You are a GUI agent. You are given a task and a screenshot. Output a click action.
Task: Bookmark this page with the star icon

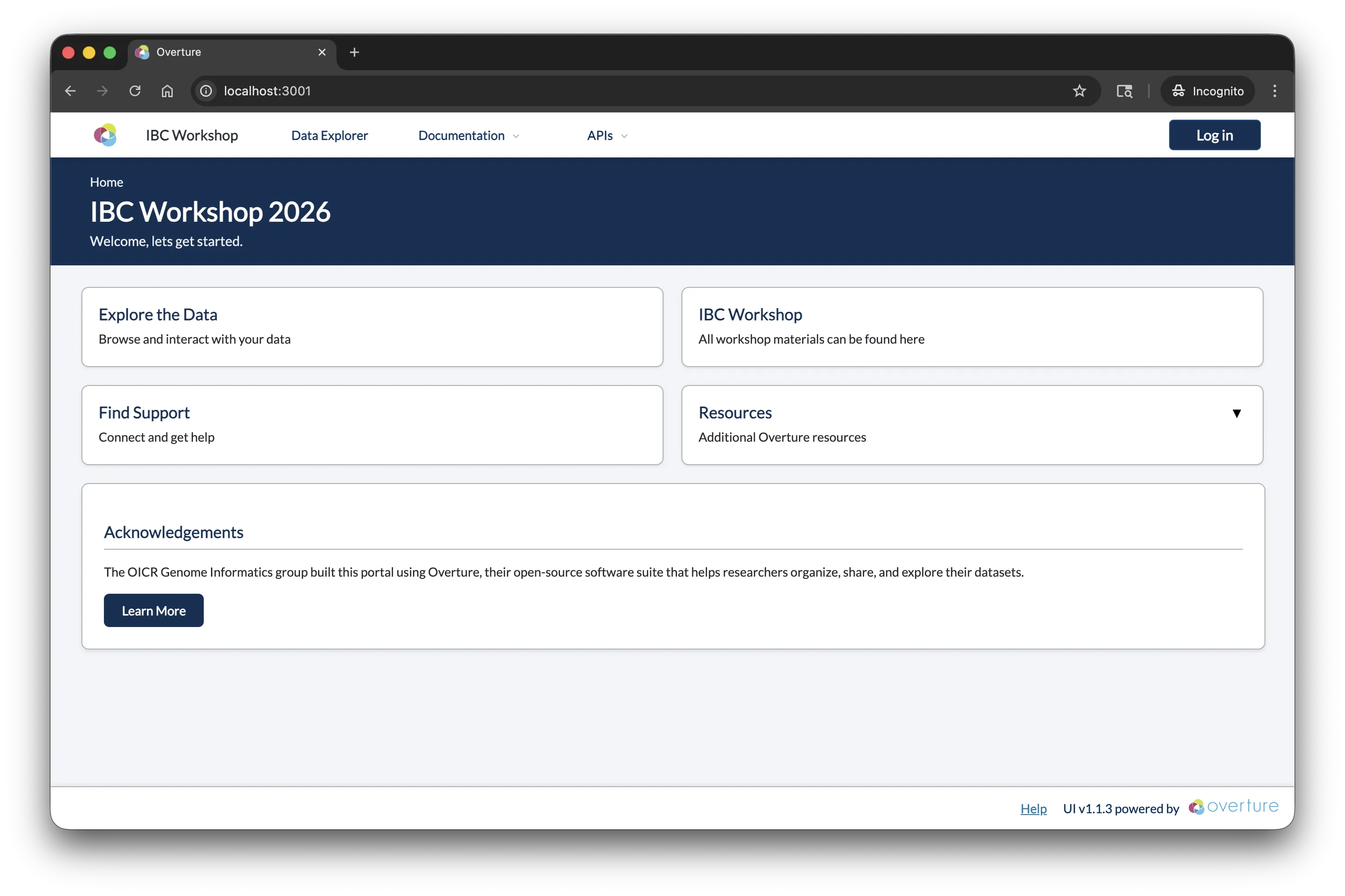(1079, 91)
